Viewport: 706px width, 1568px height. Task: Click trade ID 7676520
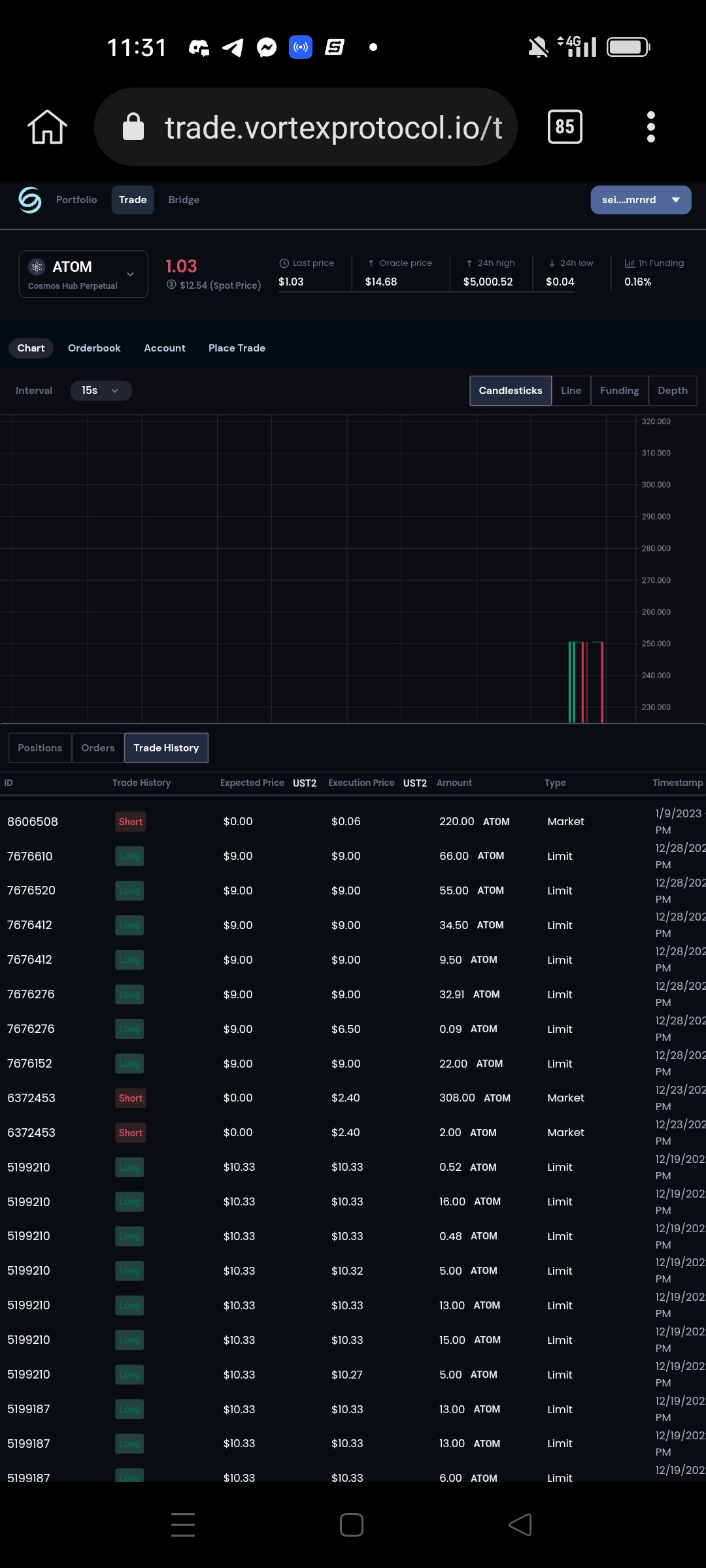[31, 890]
